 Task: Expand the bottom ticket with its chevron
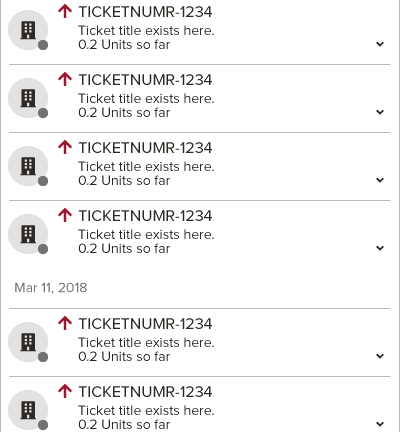pyautogui.click(x=380, y=424)
